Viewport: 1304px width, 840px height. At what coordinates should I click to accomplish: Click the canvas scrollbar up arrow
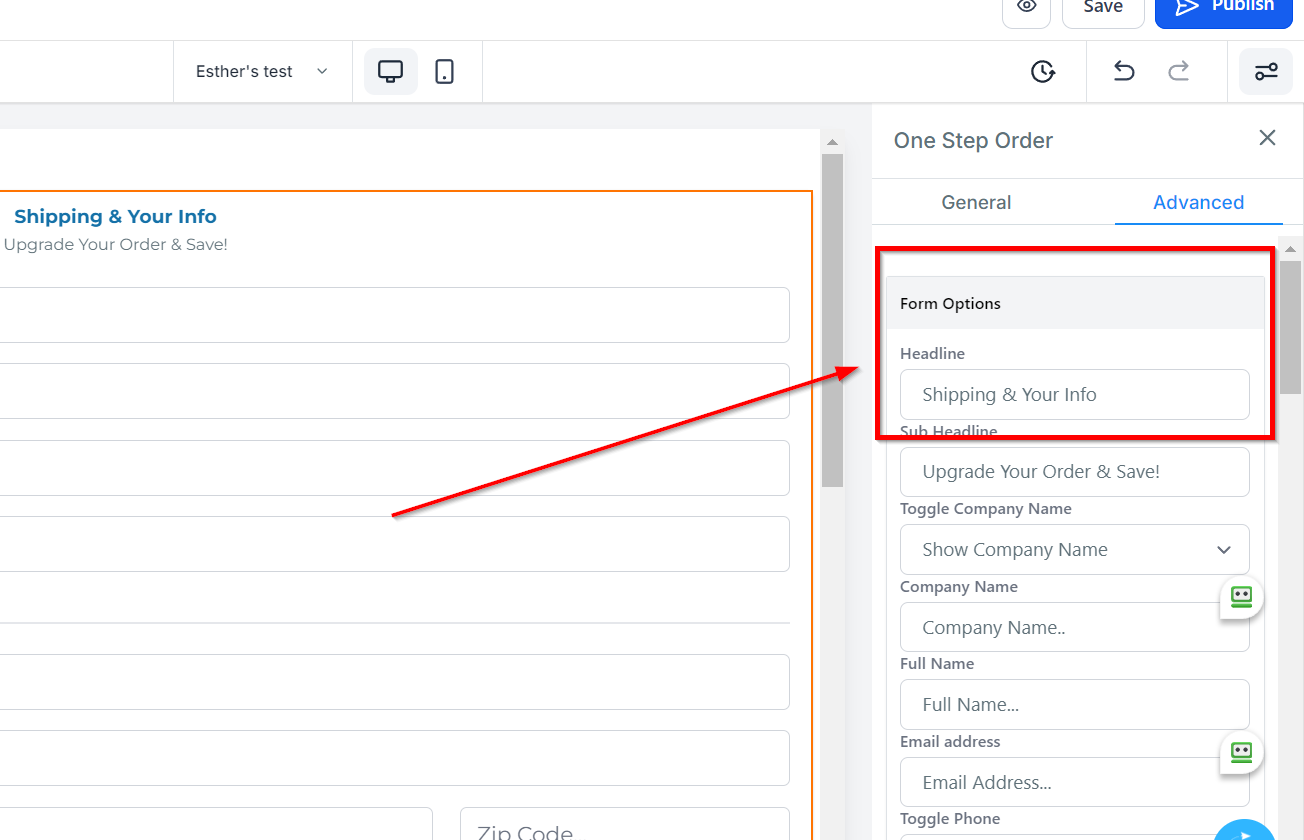coord(832,141)
